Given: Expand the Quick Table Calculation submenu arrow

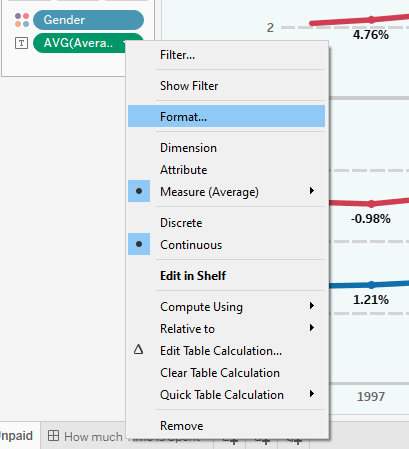Looking at the screenshot, I should pos(312,394).
